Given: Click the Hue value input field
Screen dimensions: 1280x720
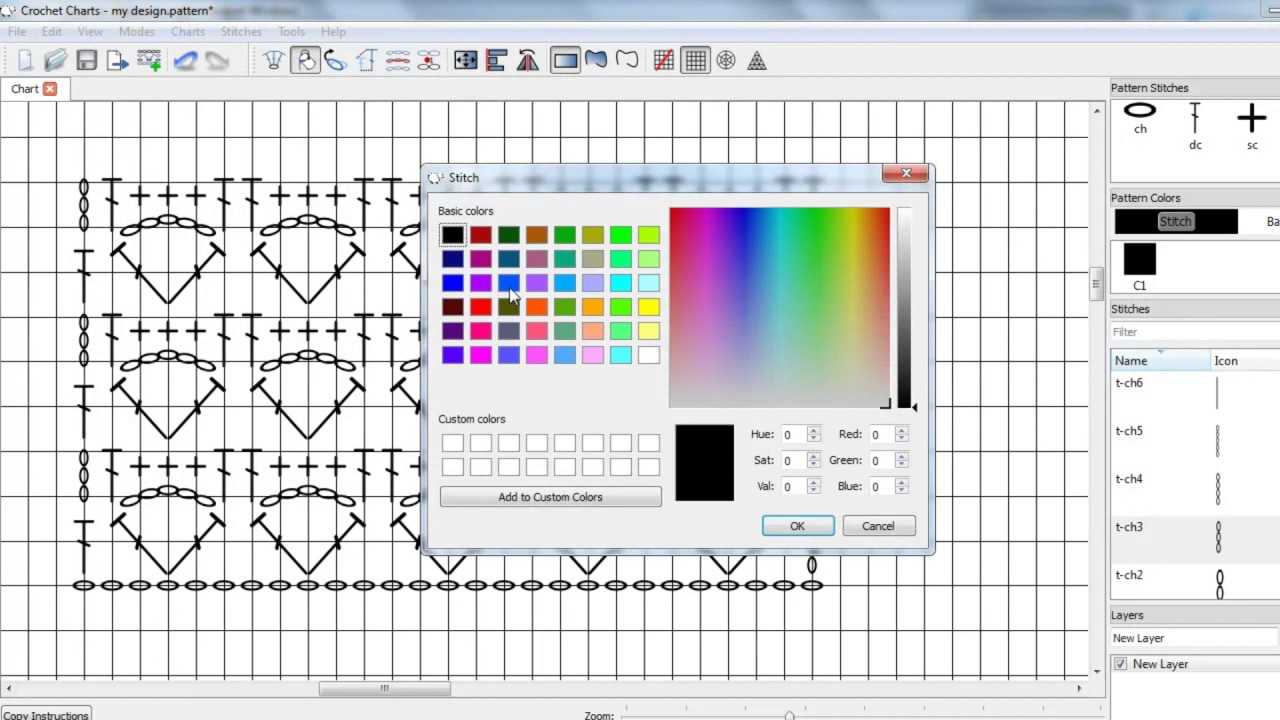Looking at the screenshot, I should pyautogui.click(x=793, y=434).
